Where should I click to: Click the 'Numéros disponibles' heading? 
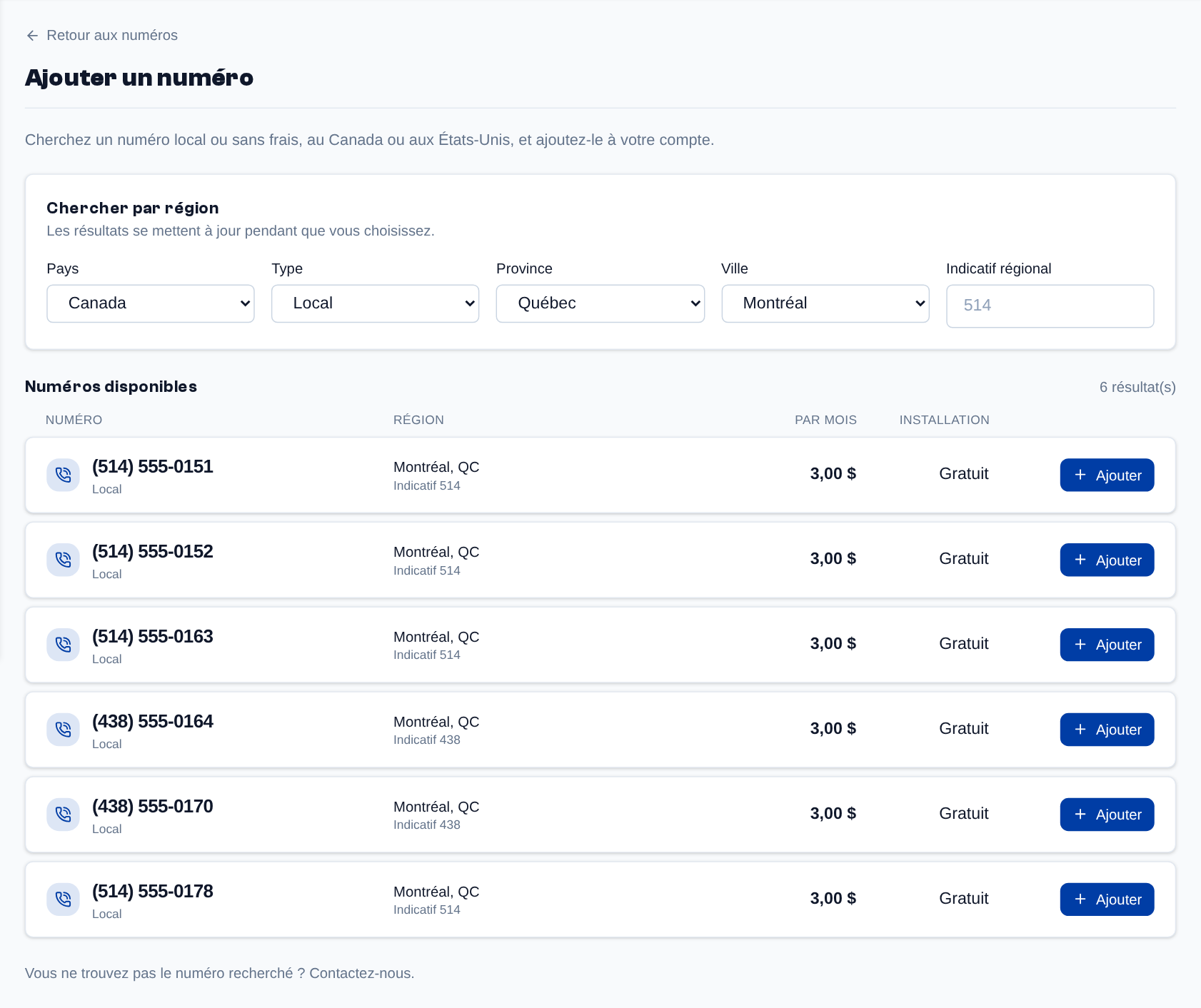pyautogui.click(x=111, y=386)
